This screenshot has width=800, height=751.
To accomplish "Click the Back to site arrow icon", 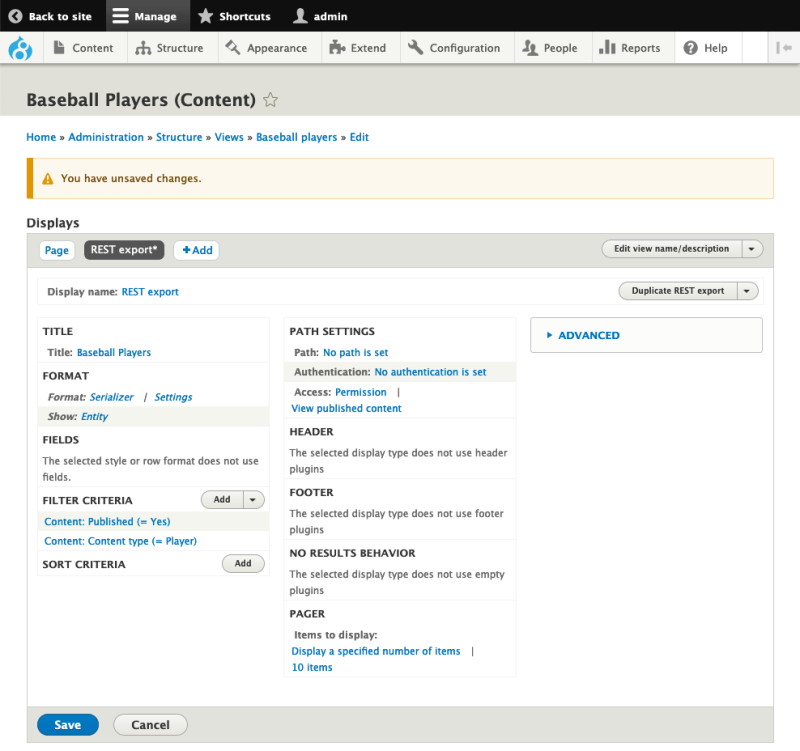I will (x=15, y=16).
